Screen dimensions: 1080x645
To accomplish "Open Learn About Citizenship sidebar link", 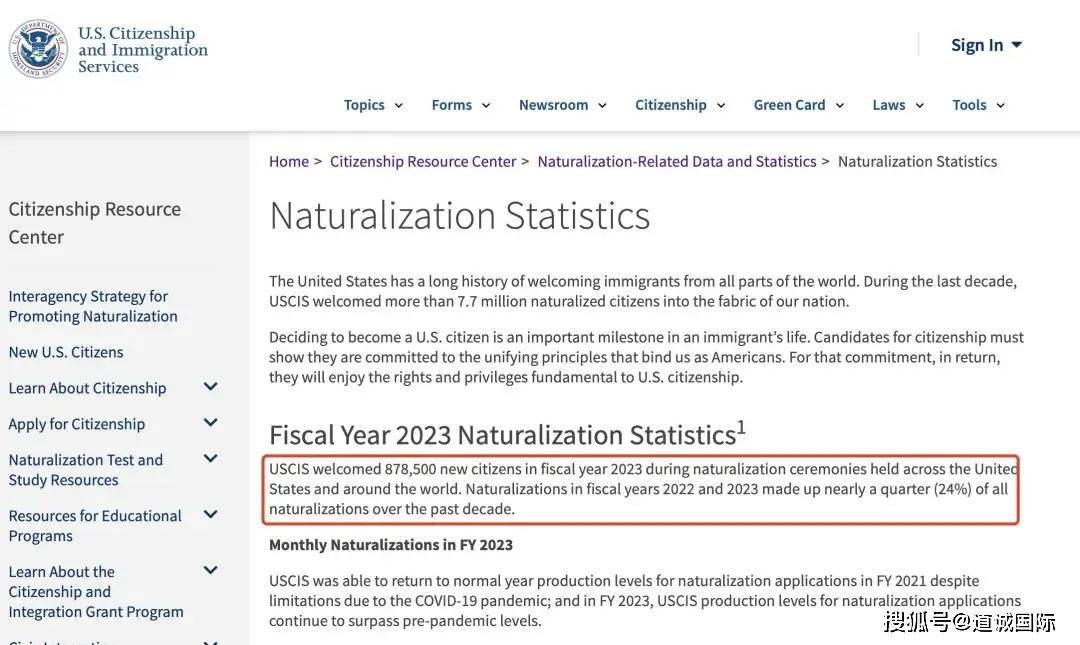I will (87, 388).
